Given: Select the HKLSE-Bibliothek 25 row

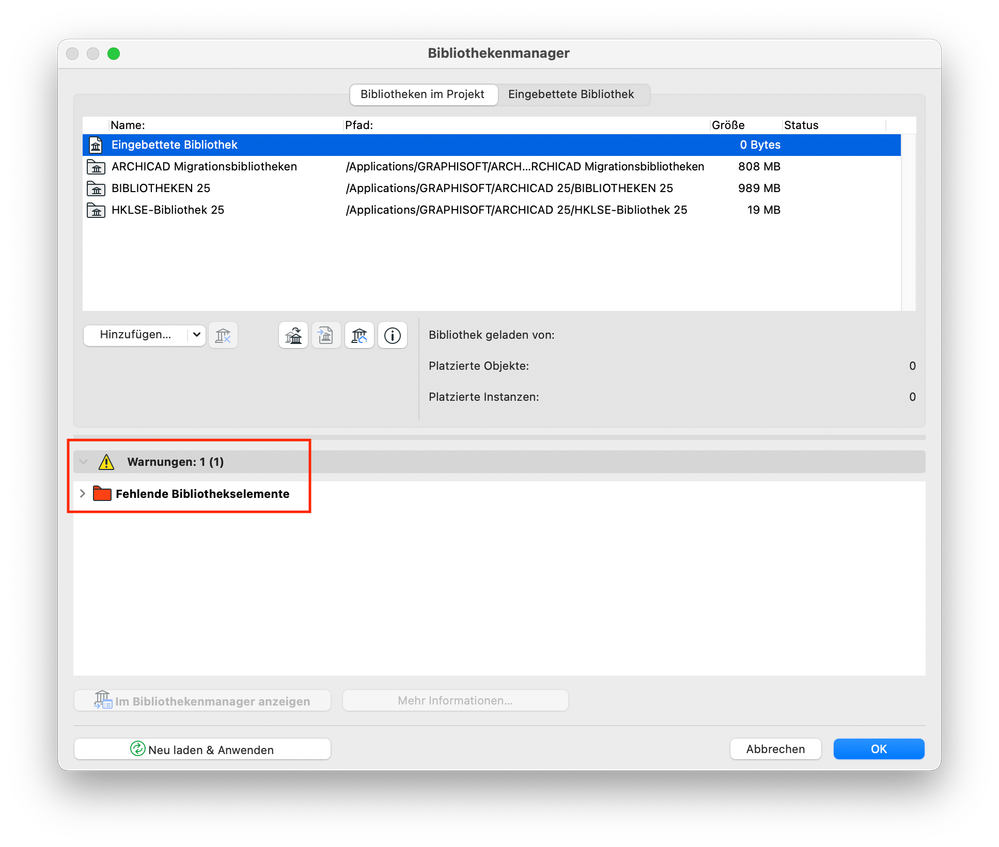Looking at the screenshot, I should 492,210.
